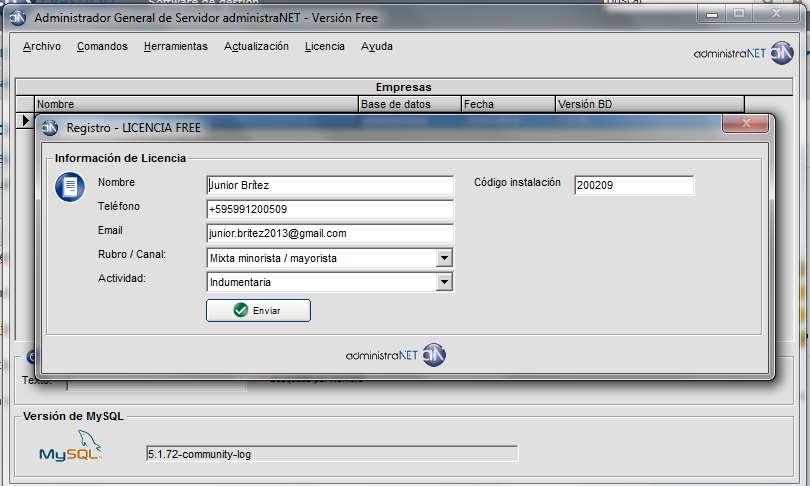Open the Licencia menu
This screenshot has height=486, width=810.
(324, 46)
